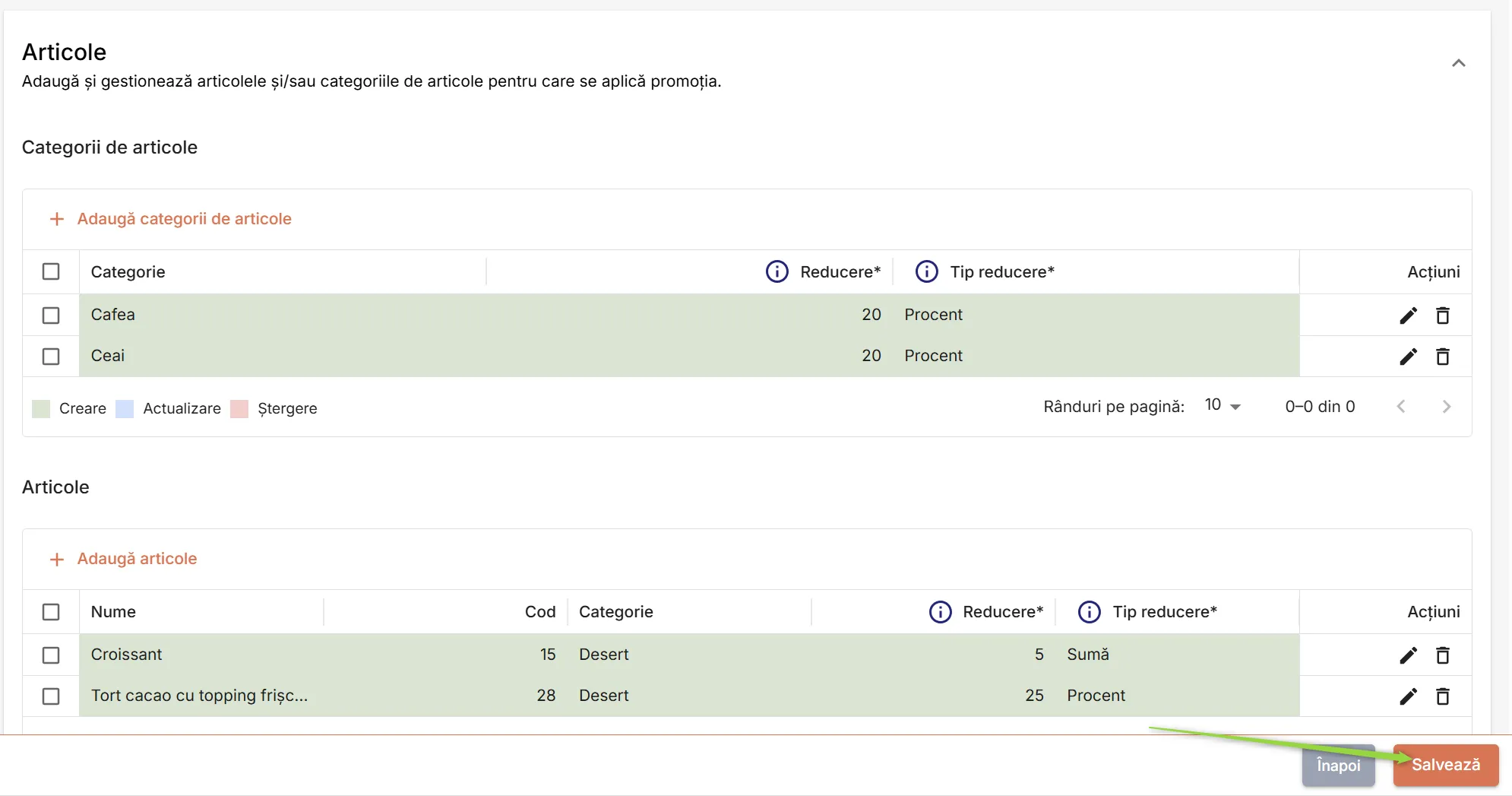Image resolution: width=1512 pixels, height=796 pixels.
Task: Click Adaugă articole link
Action: (x=137, y=559)
